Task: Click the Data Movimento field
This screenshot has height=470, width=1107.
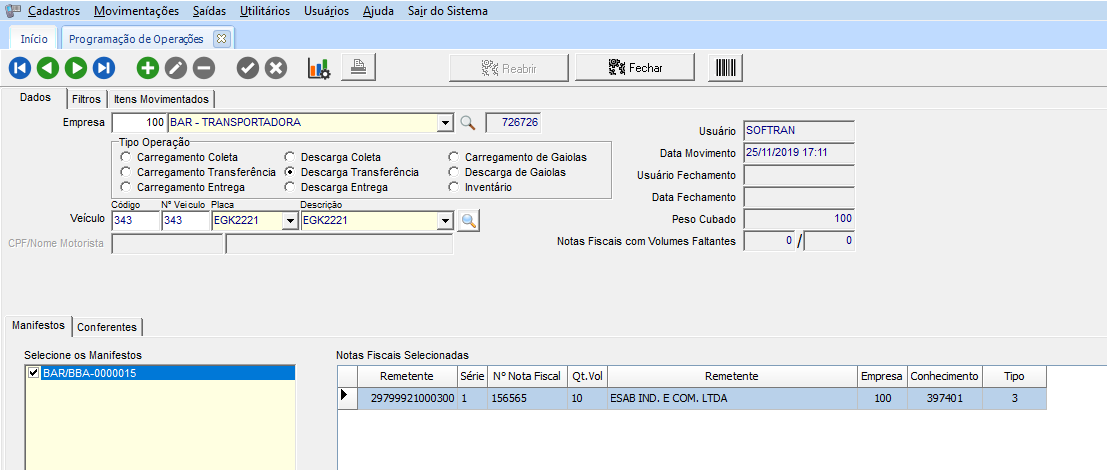Action: (x=799, y=152)
